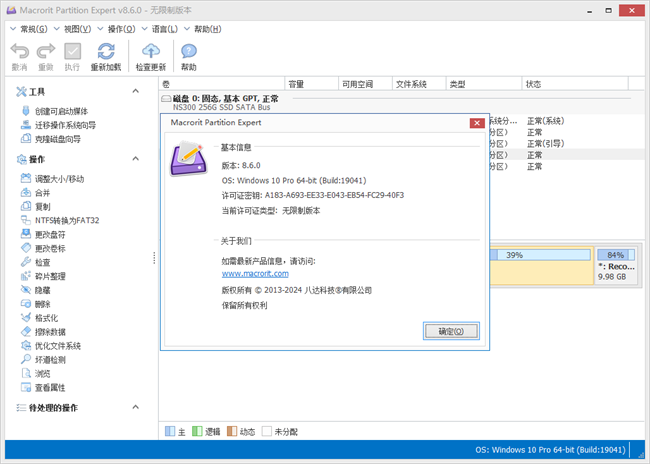Screen dimensions: 650x464
Task: Click the purple disk logo in dialog
Action: tap(189, 159)
